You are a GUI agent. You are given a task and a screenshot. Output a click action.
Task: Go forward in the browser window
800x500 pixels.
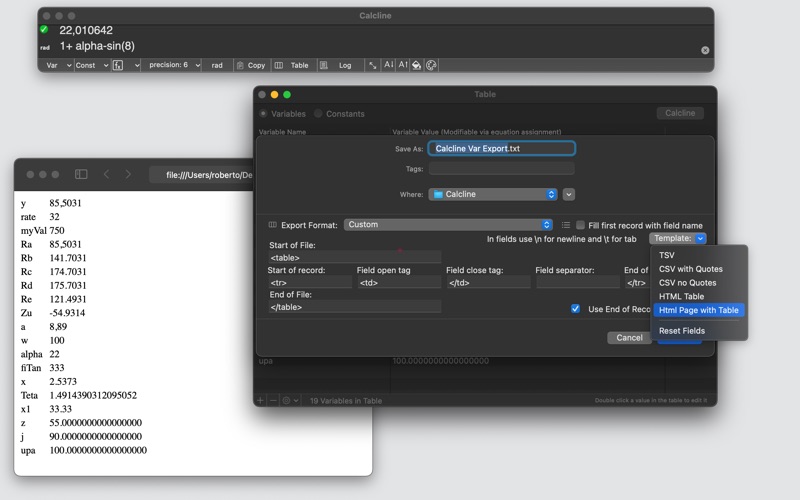[x=128, y=174]
